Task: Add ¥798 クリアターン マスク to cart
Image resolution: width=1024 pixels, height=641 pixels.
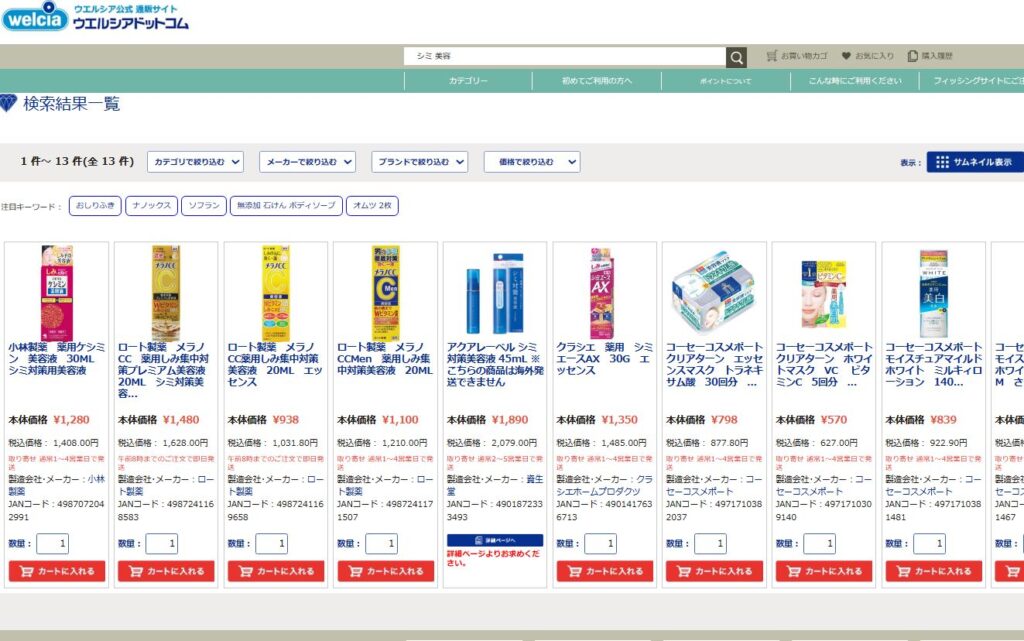Action: [x=714, y=571]
